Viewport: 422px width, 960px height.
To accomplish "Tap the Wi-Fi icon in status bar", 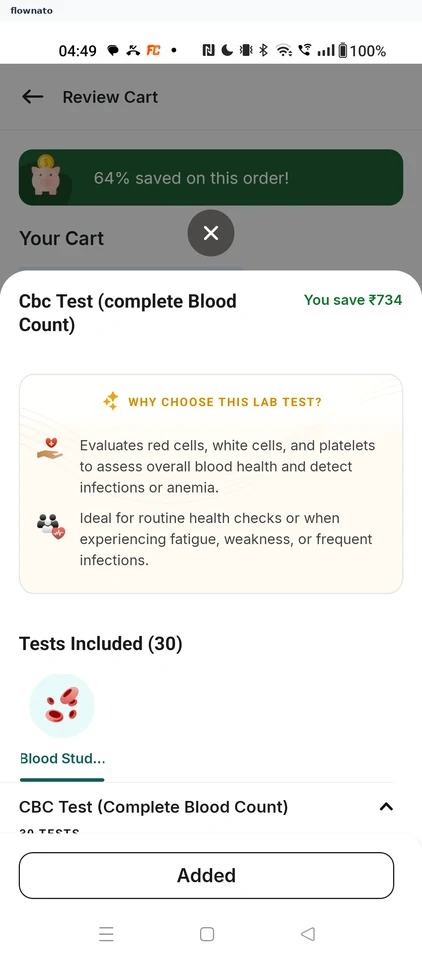I will pos(284,51).
